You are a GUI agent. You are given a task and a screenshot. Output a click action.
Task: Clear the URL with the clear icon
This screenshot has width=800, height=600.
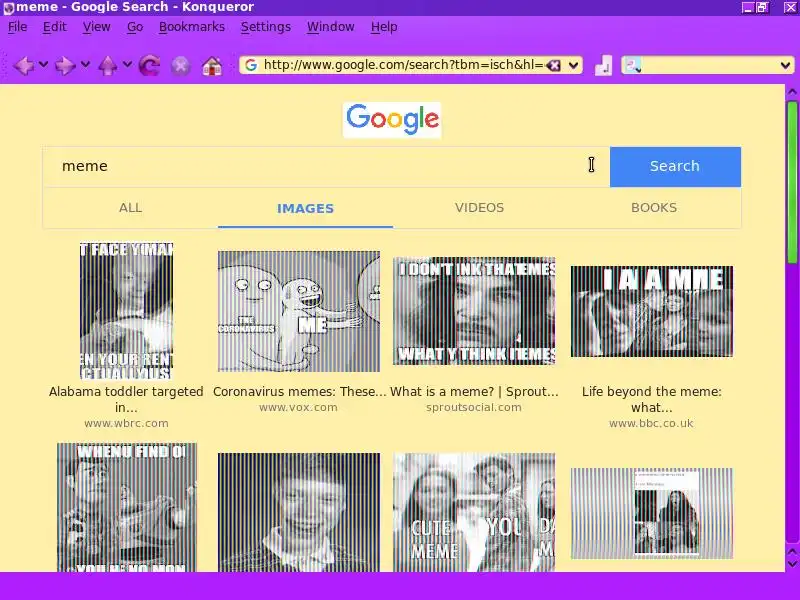coord(554,65)
